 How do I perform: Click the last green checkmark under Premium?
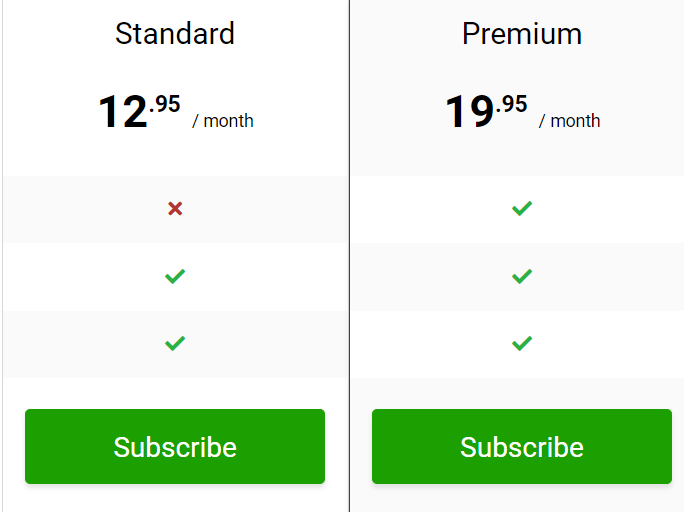click(521, 343)
